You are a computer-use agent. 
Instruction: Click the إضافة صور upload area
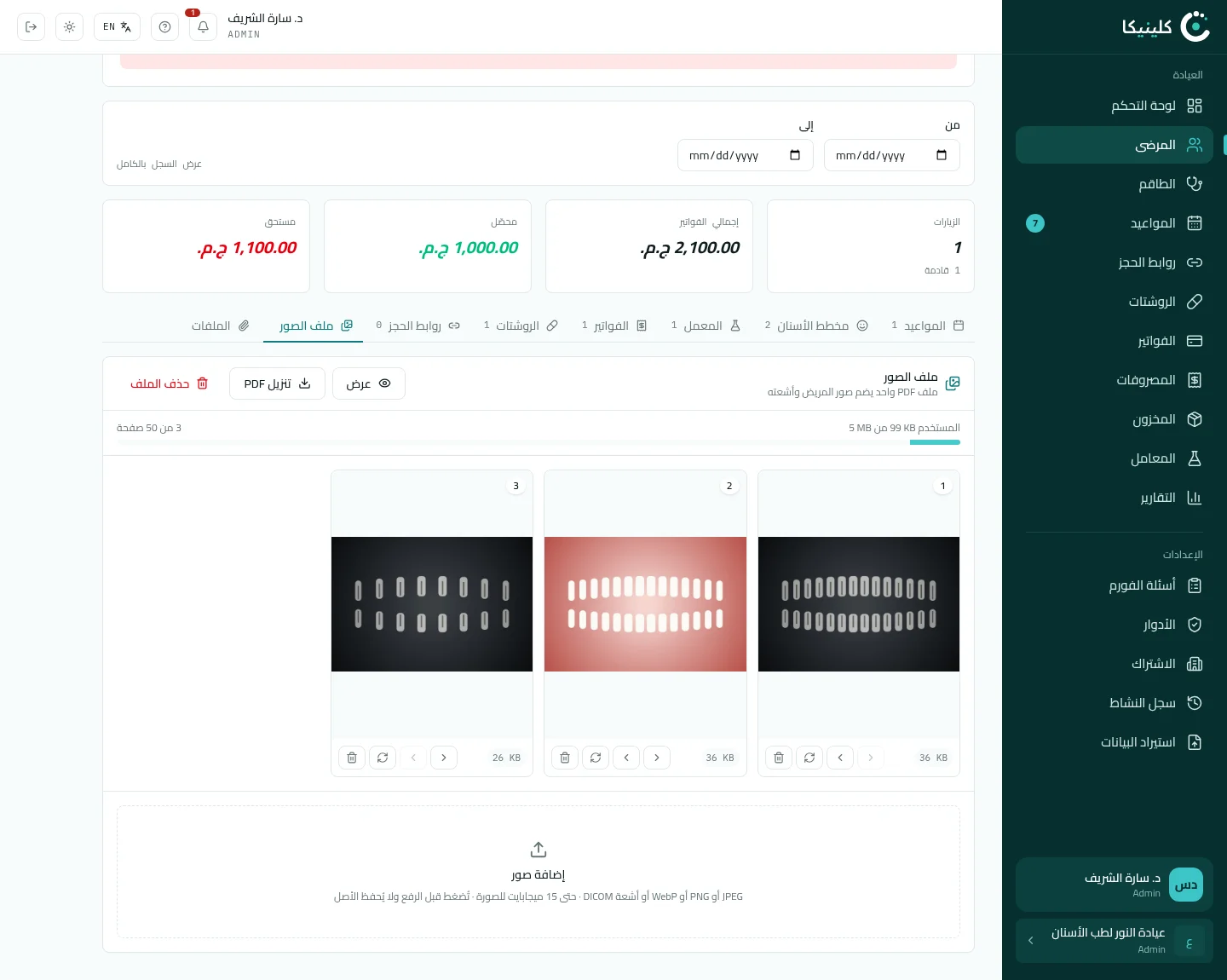coord(539,872)
